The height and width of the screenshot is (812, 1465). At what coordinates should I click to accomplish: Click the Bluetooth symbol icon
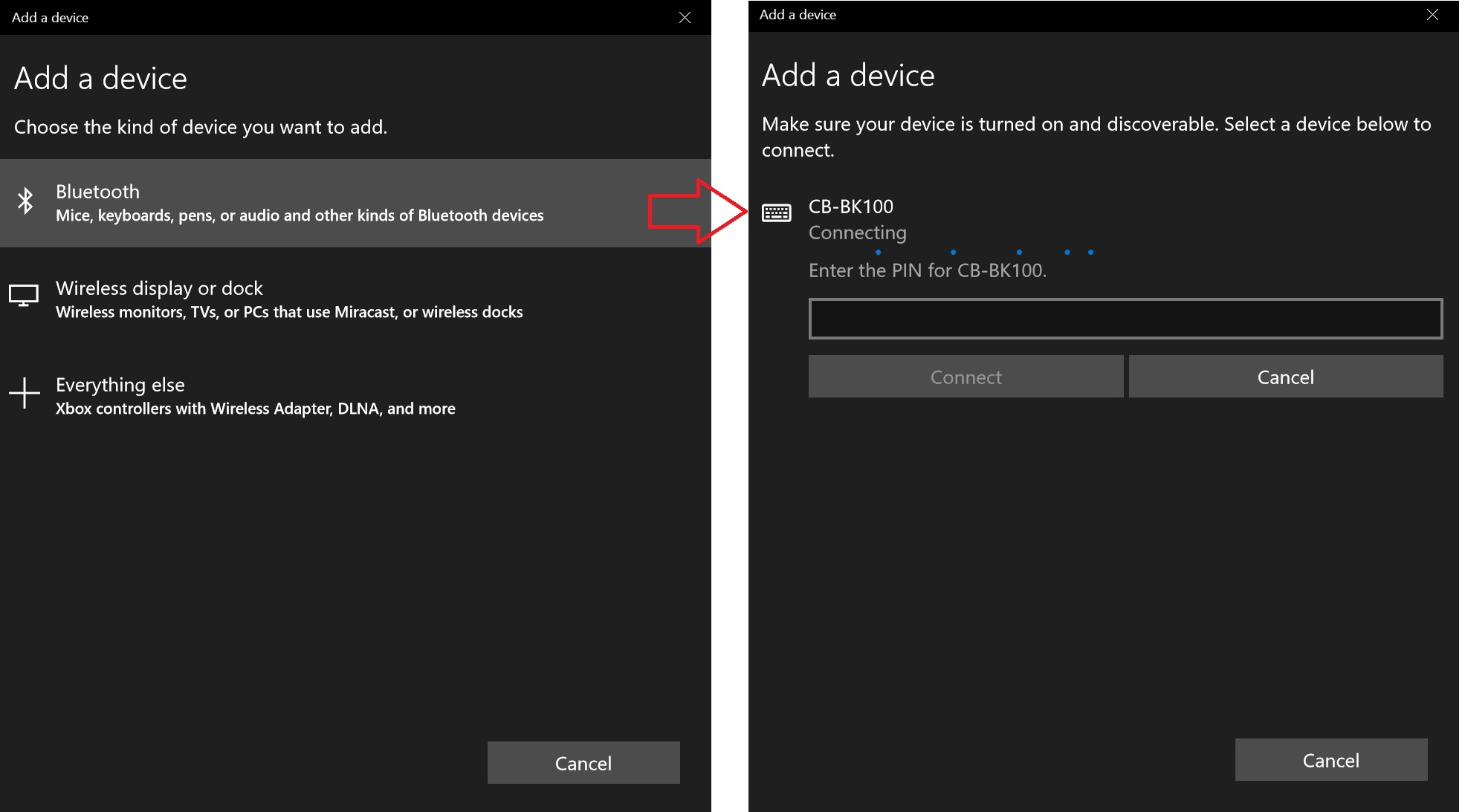25,201
